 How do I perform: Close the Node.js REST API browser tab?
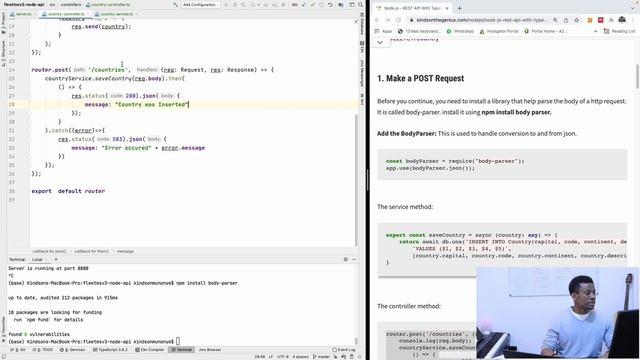pos(447,8)
